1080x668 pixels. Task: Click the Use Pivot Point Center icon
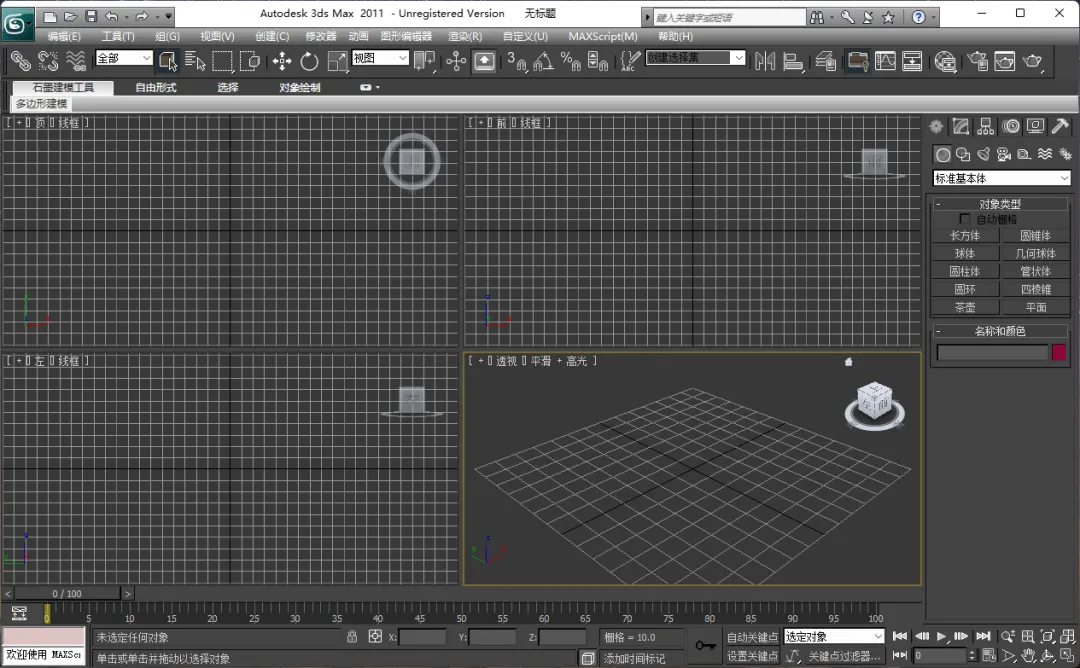pos(424,61)
